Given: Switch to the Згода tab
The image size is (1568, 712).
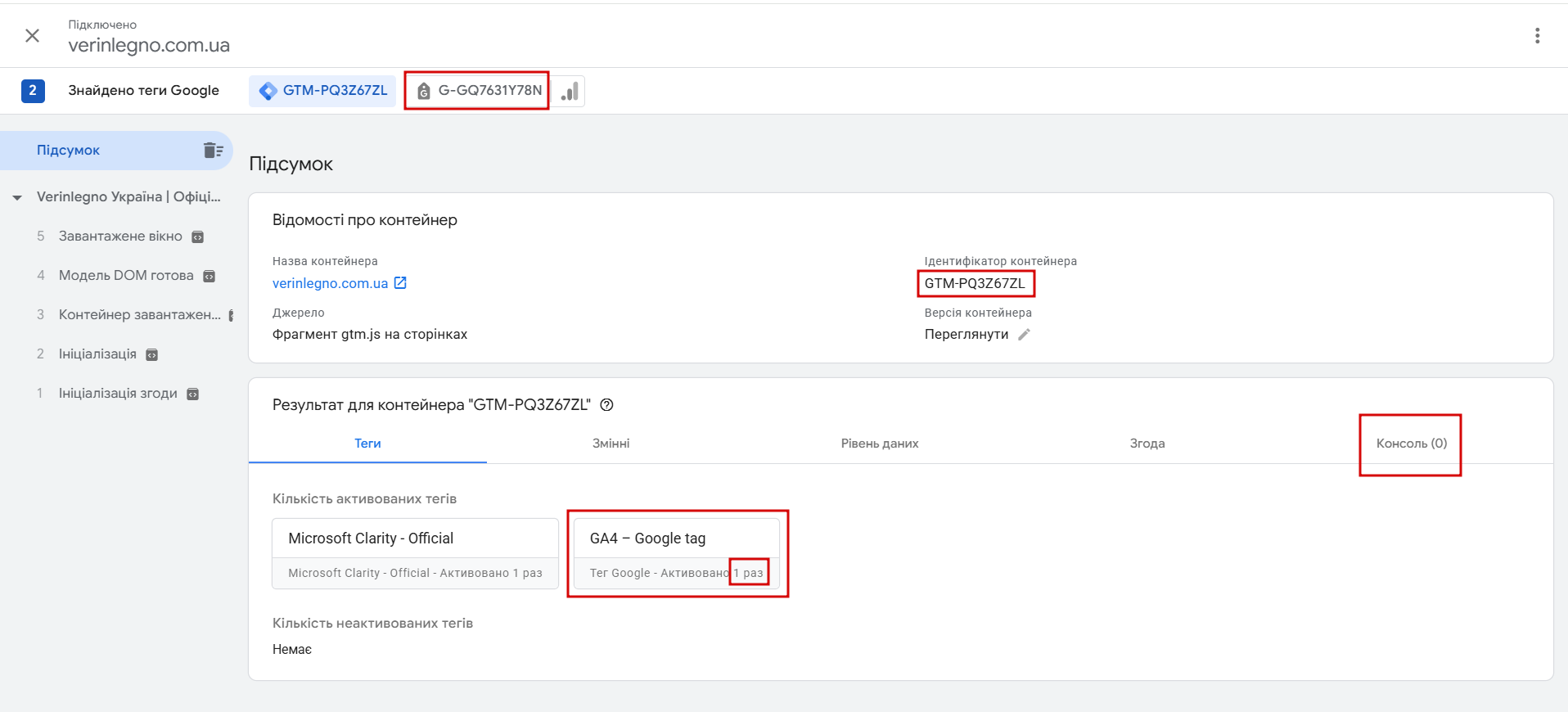Looking at the screenshot, I should [1147, 444].
